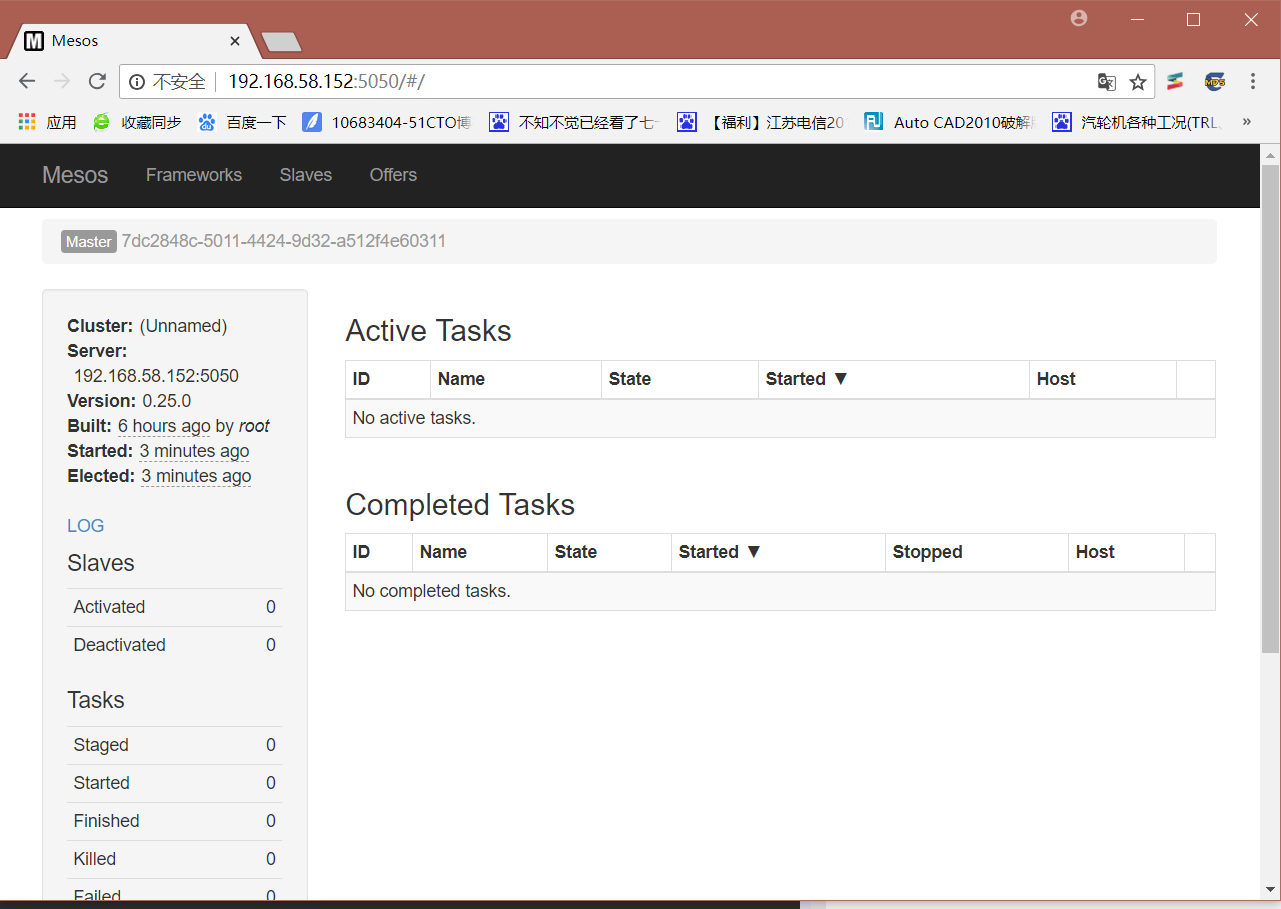Open the 收藏同步 bookmark

[137, 122]
